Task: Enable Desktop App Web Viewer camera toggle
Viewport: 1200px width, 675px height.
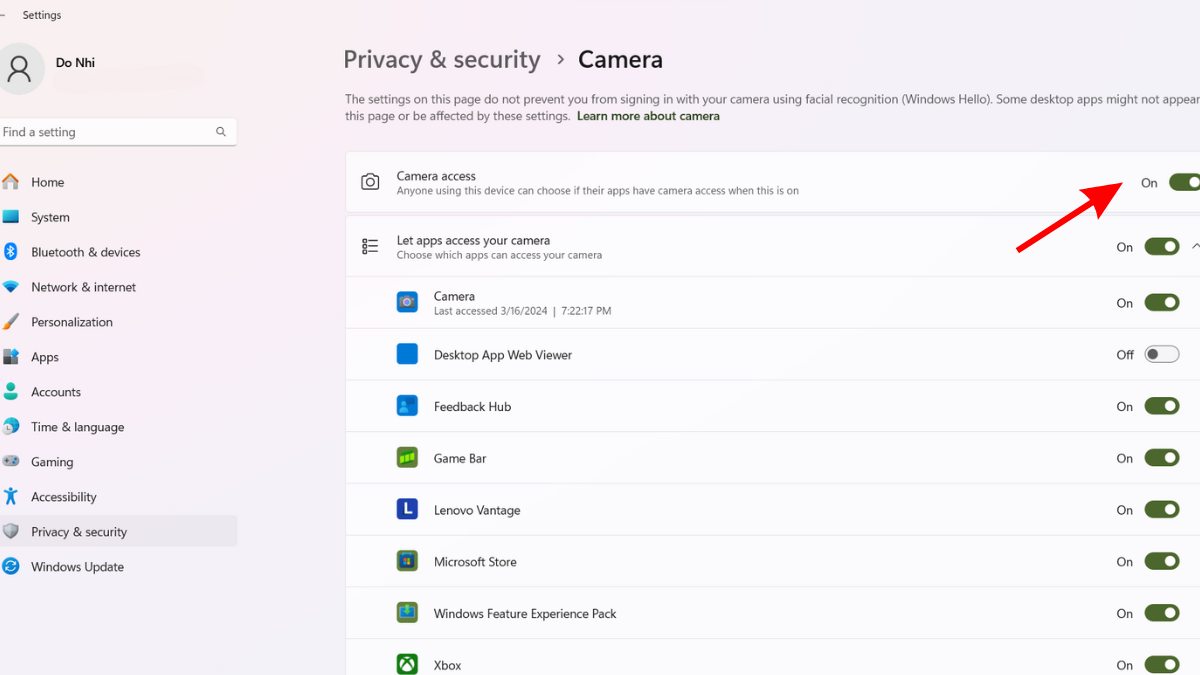Action: coord(1162,354)
